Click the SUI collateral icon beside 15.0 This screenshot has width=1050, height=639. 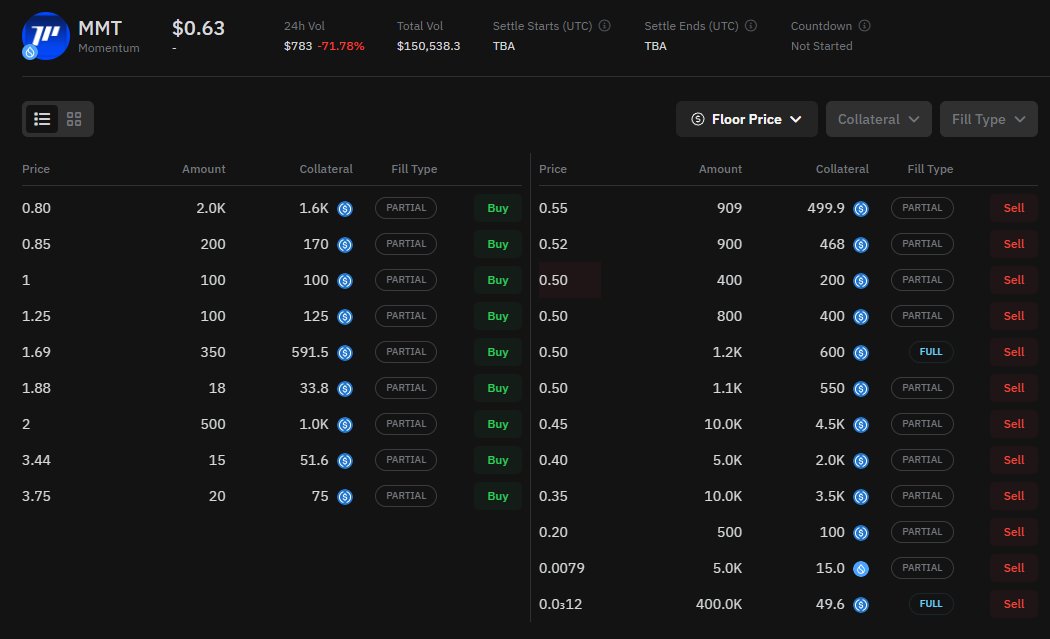[861, 569]
